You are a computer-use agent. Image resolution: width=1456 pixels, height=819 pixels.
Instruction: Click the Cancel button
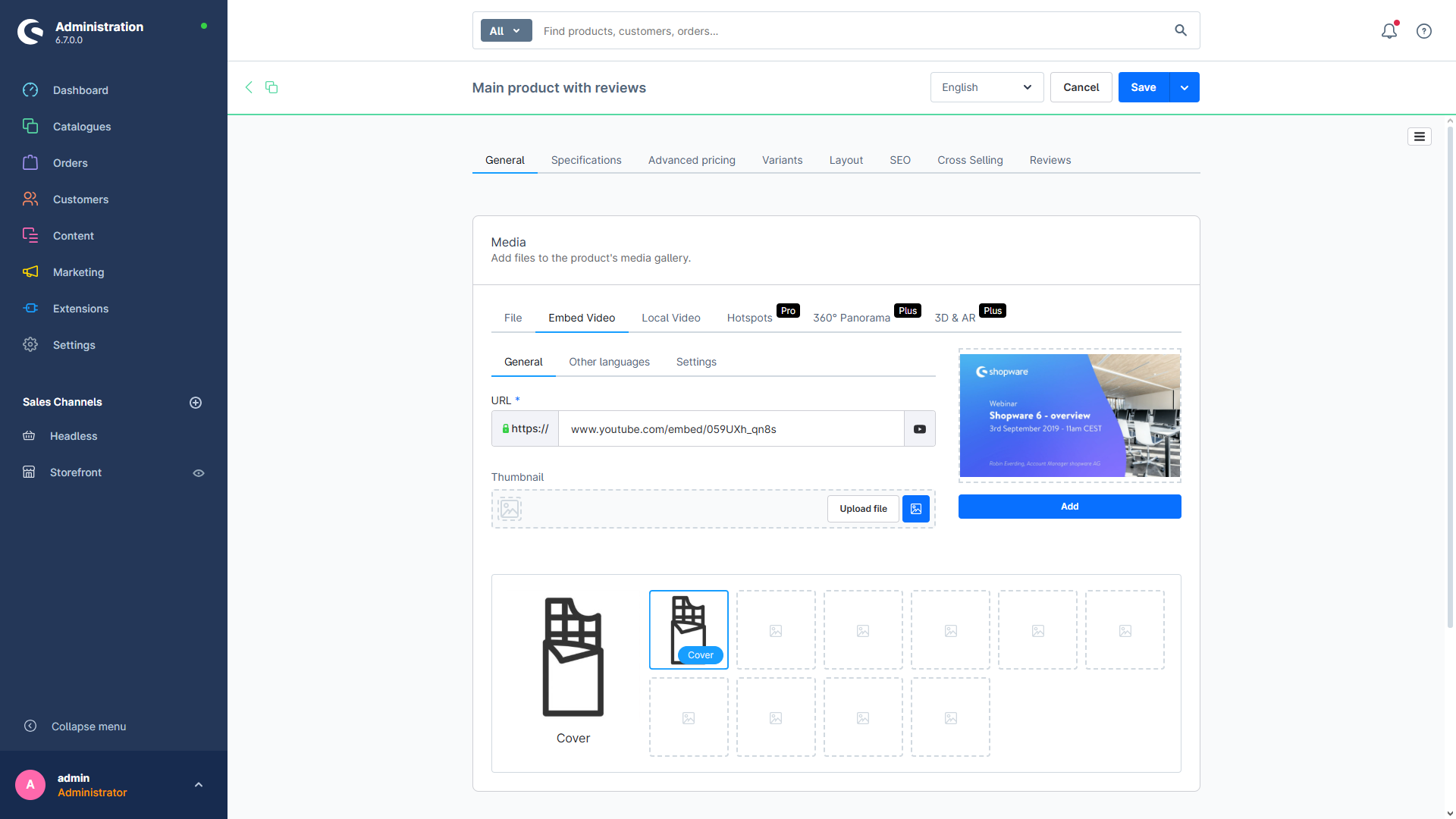click(1081, 87)
